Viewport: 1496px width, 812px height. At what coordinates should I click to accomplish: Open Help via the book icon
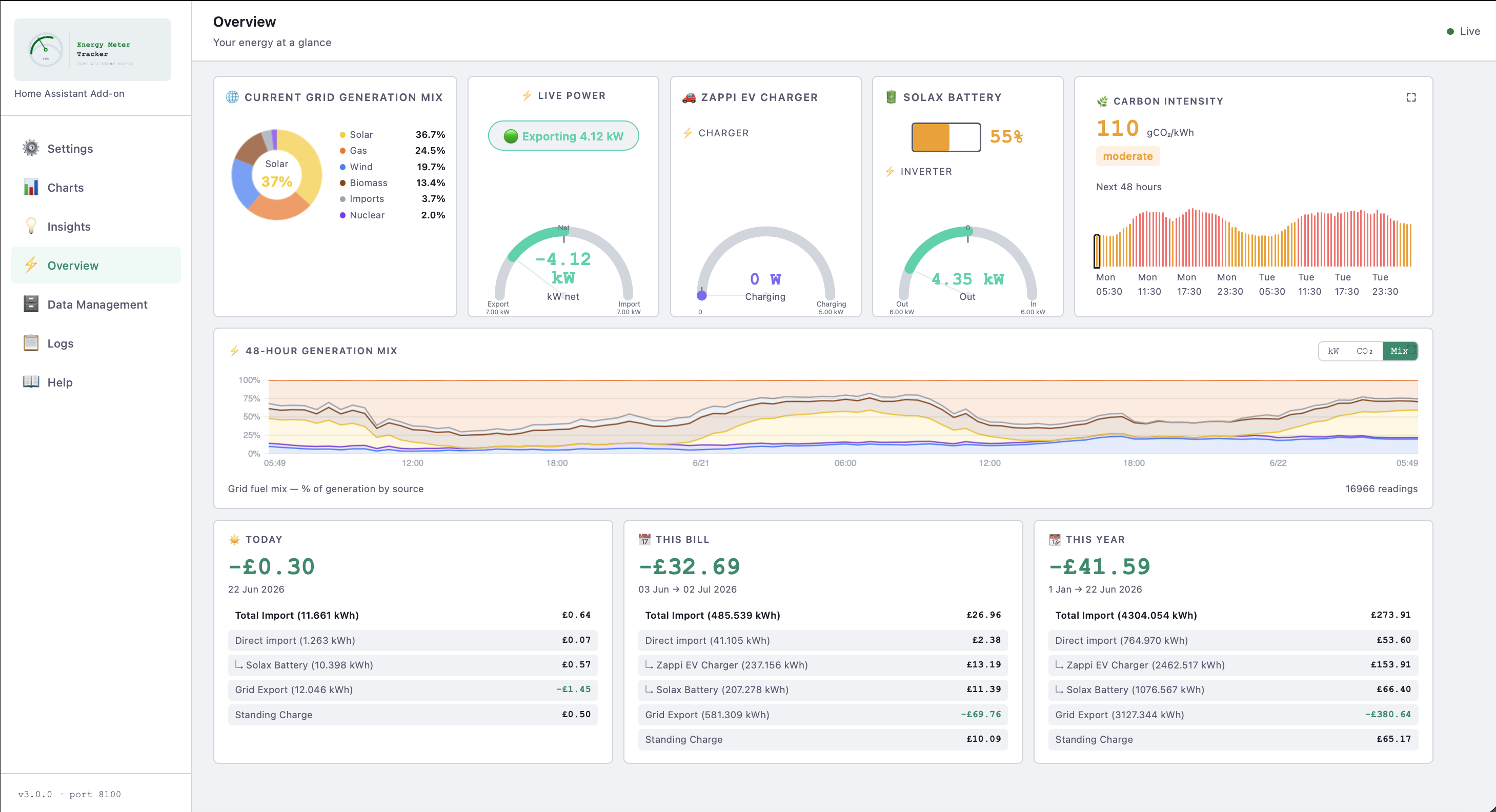pos(31,381)
